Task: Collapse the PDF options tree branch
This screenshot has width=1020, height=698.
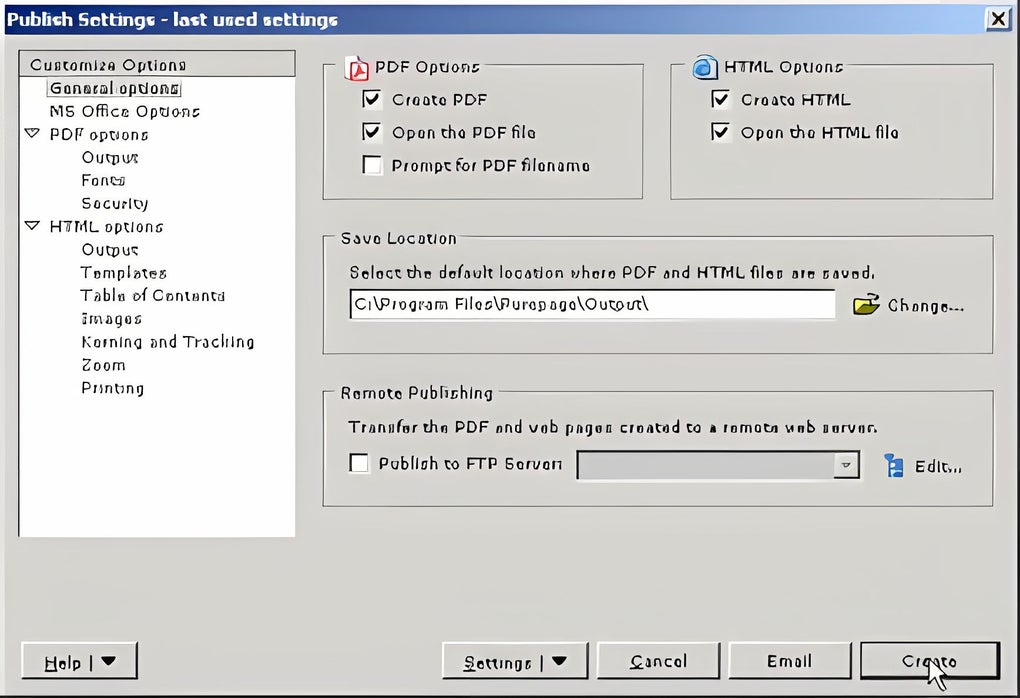Action: point(31,135)
